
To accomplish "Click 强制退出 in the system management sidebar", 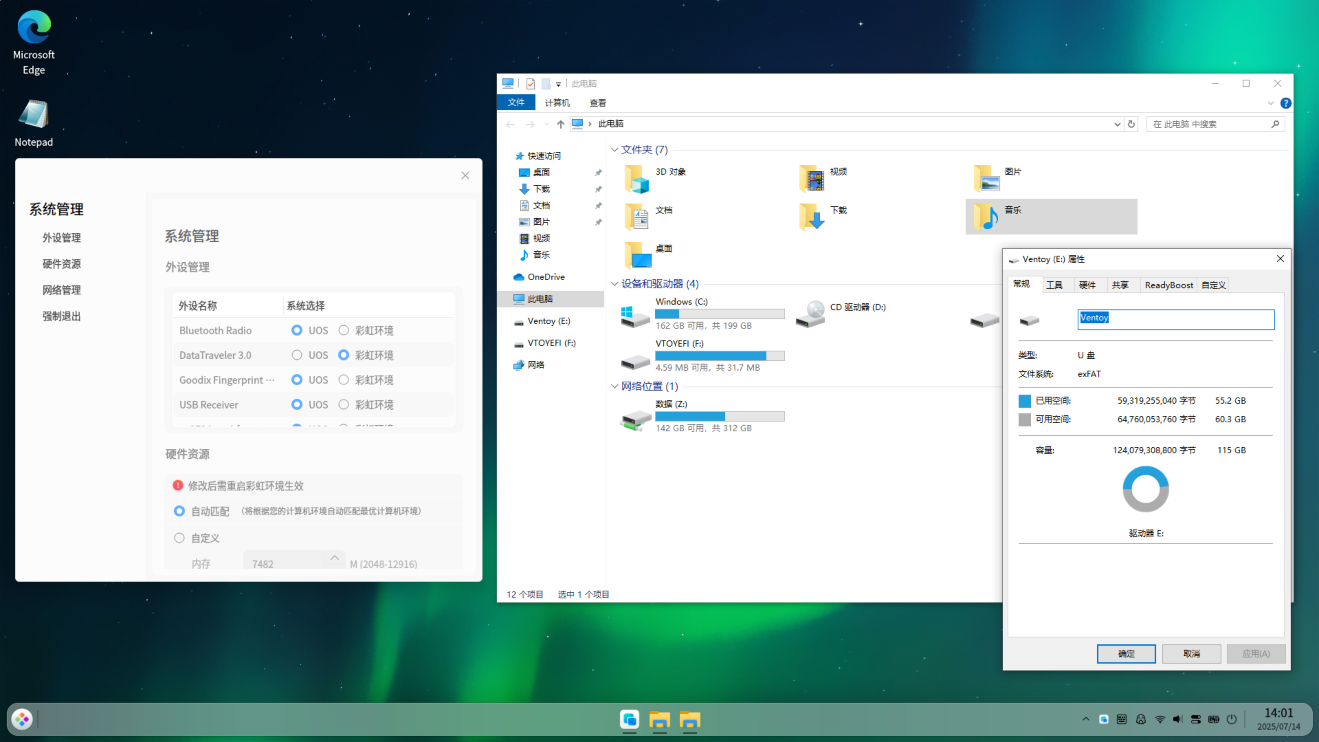I will 62,316.
